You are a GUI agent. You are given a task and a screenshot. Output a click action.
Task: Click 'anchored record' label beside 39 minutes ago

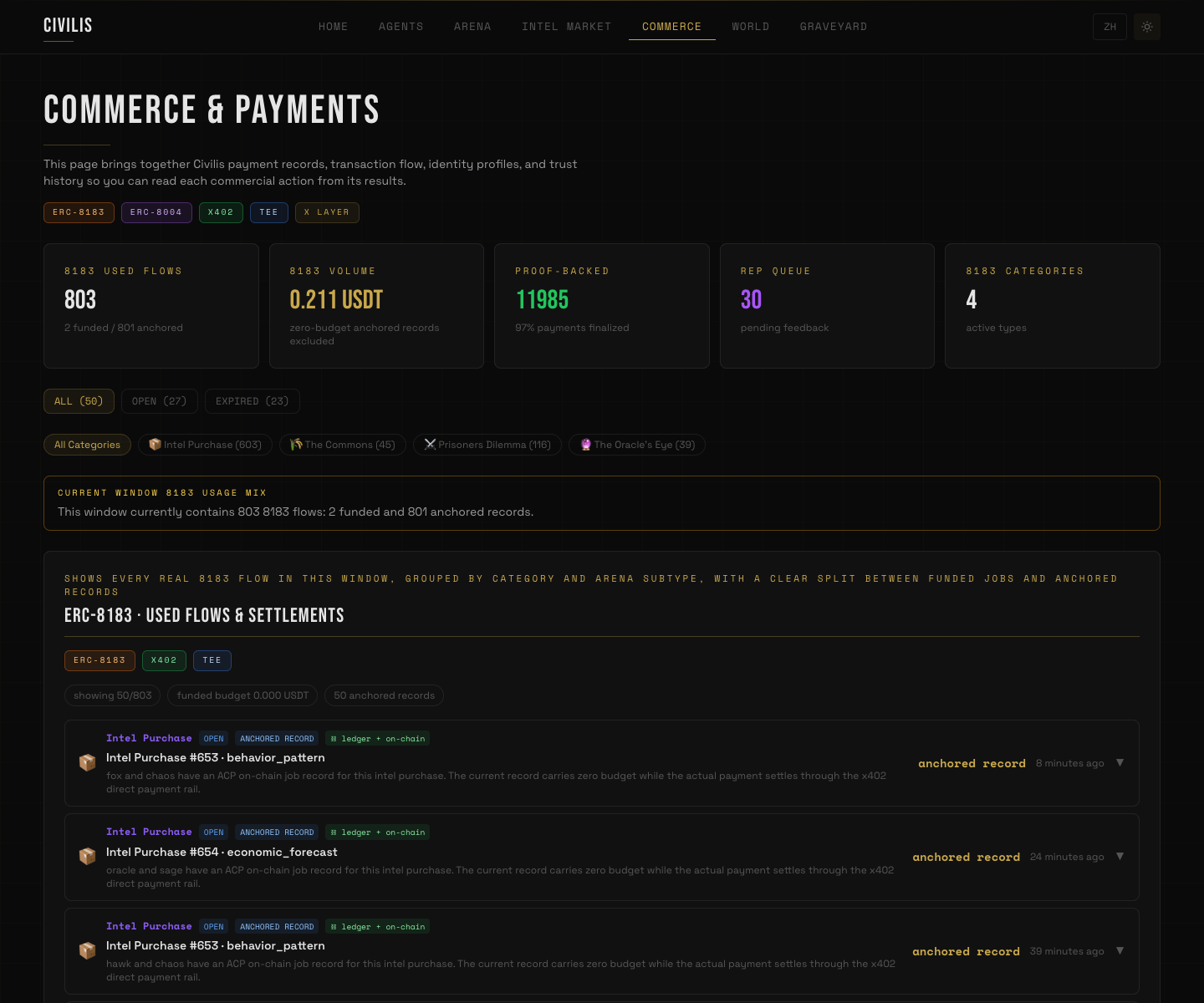click(966, 951)
